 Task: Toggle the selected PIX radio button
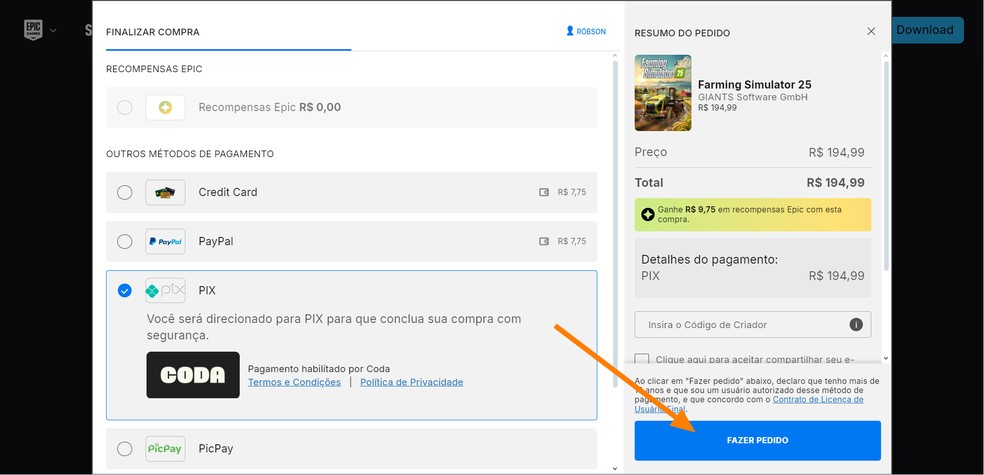click(125, 291)
